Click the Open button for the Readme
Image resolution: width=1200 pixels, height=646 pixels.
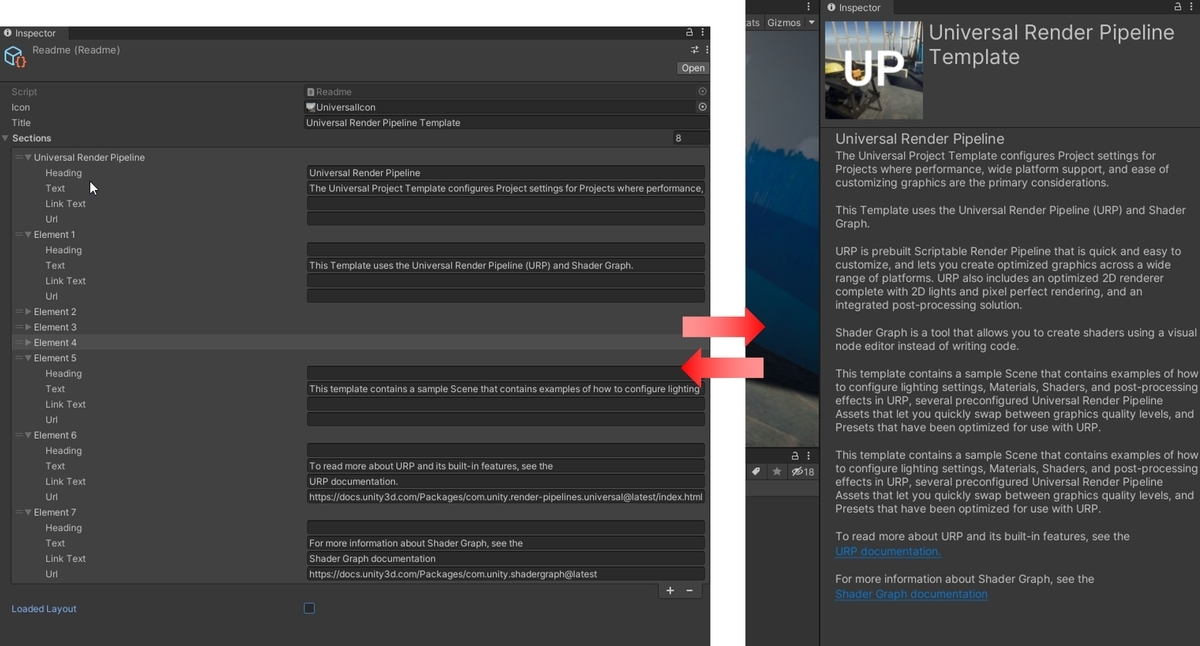coord(692,68)
